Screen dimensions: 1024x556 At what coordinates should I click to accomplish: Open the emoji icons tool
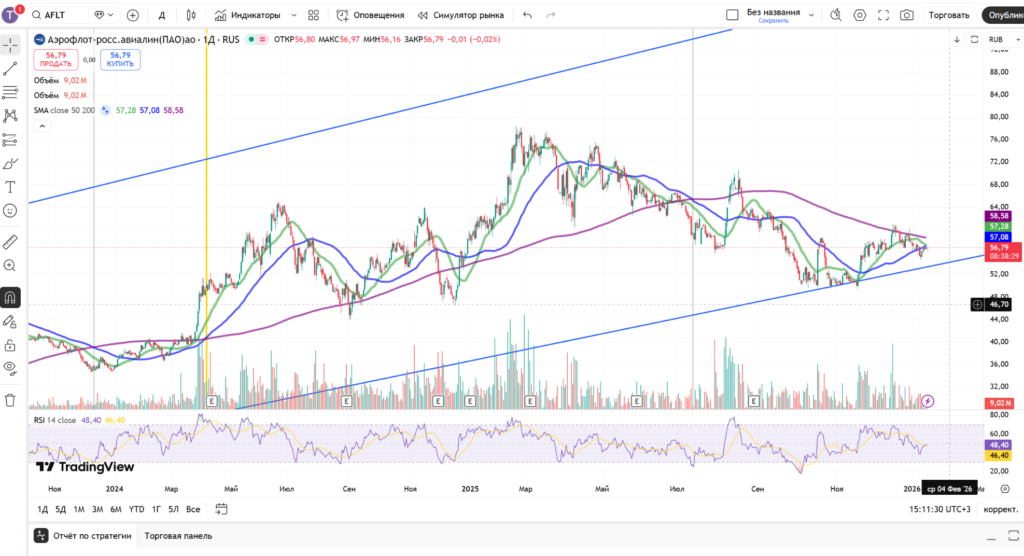pos(10,210)
